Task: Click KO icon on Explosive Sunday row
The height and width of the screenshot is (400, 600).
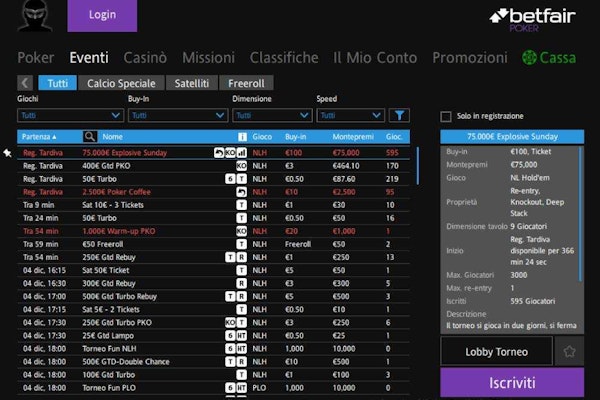Action: click(x=230, y=153)
